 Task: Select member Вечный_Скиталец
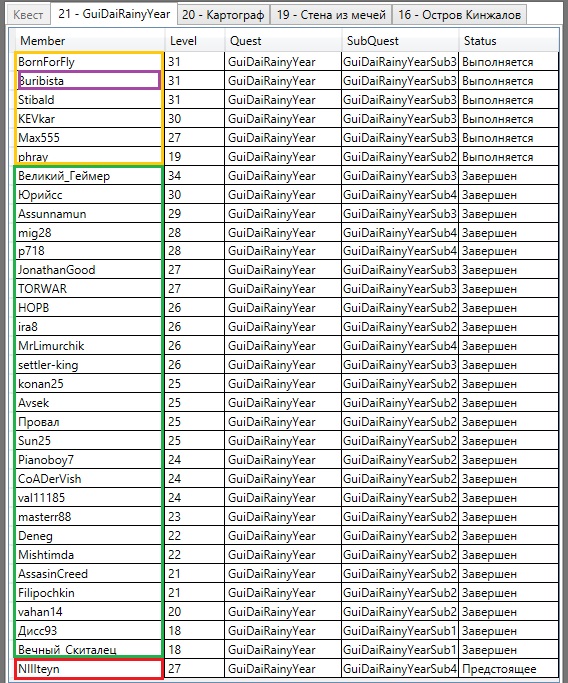pos(89,649)
